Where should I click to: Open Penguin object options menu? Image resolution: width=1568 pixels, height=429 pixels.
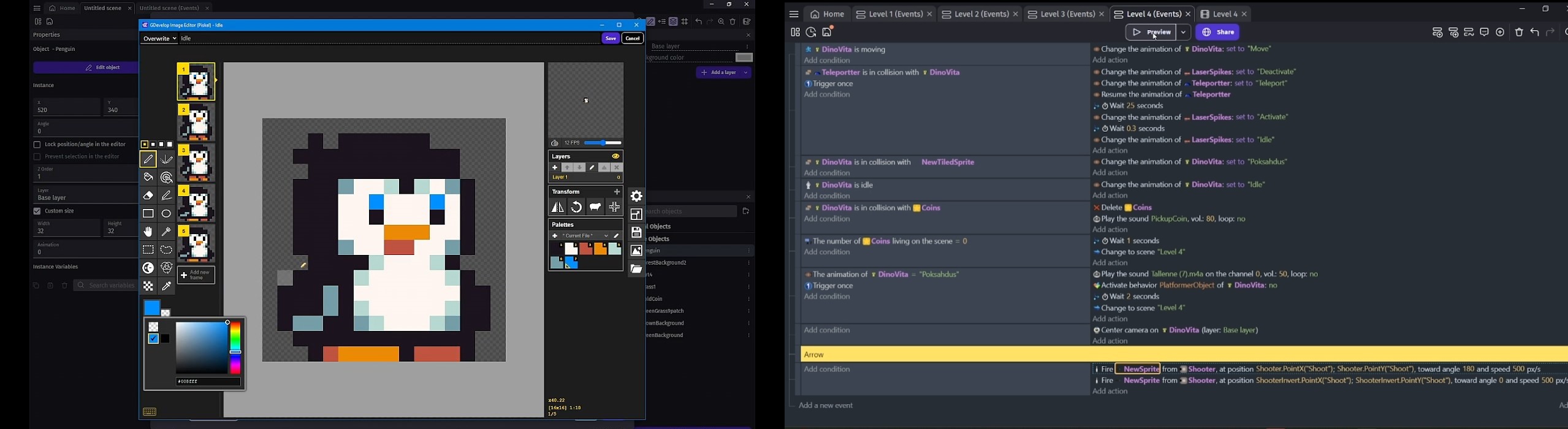click(x=748, y=251)
